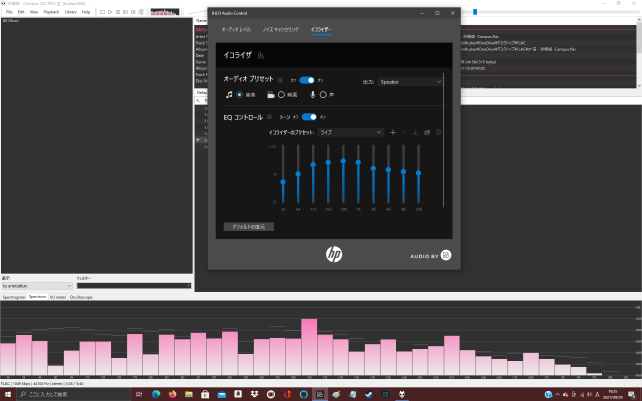Click the 1K equalizer slider handle
Screen dimensions: 642x401
tap(358, 162)
